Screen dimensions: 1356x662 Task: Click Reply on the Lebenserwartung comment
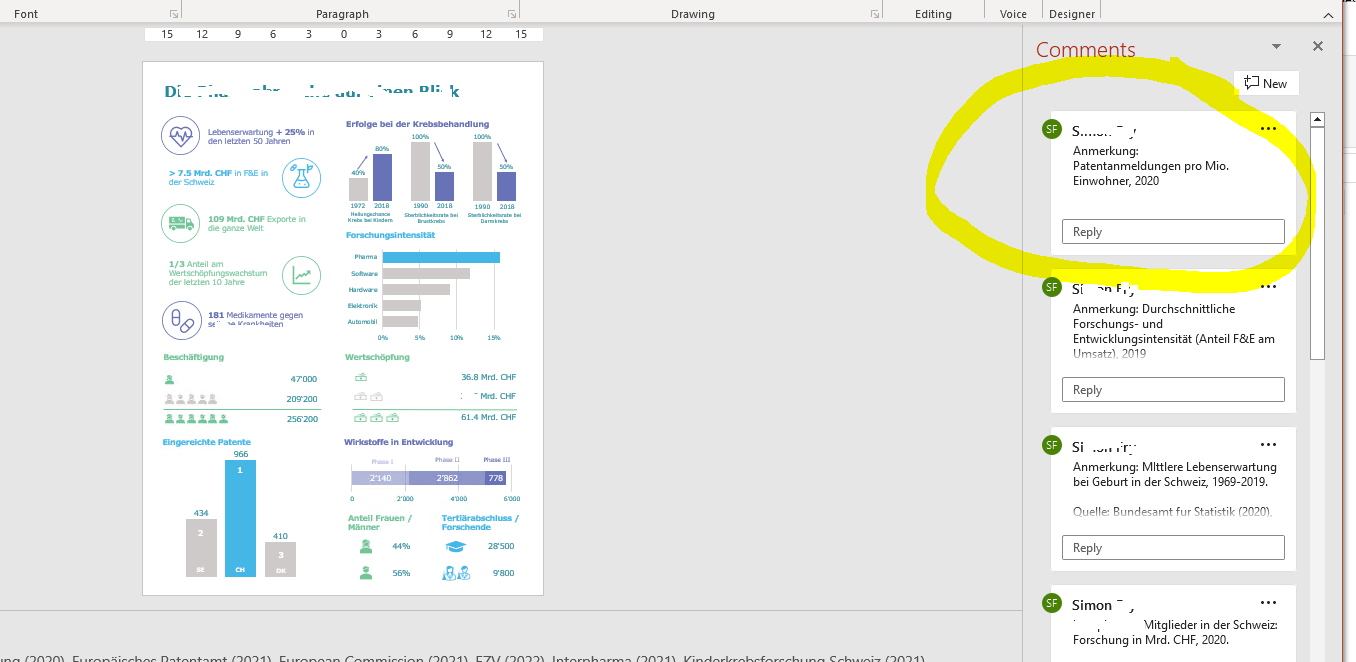point(1172,547)
